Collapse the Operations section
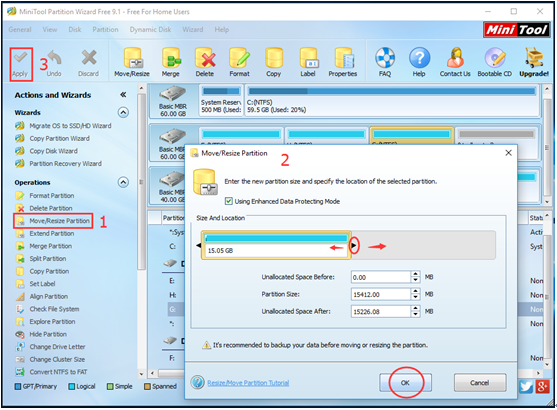Image resolution: width=557 pixels, height=410 pixels. [123, 183]
